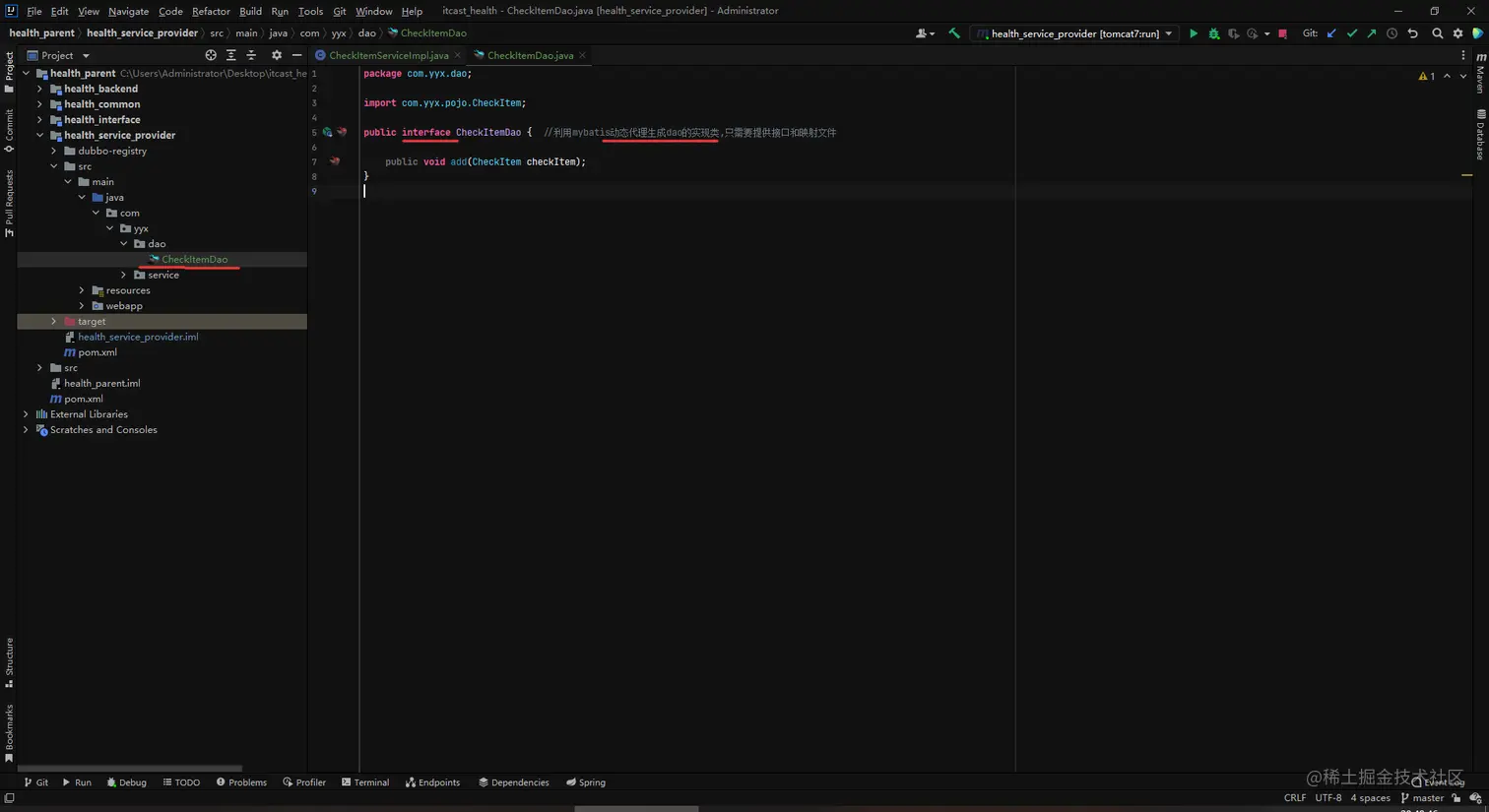Open editor tabs more-options menu
This screenshot has height=812, width=1489.
(1463, 55)
